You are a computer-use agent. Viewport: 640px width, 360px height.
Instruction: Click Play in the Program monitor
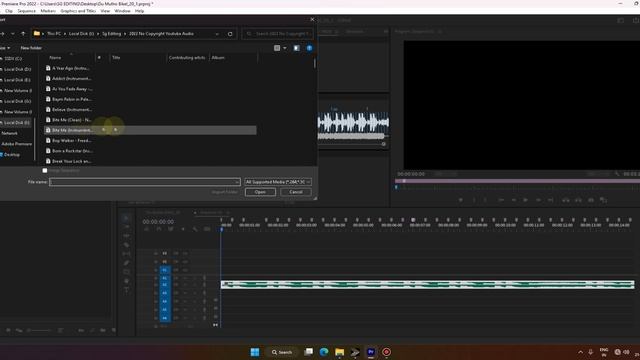[x=525, y=200]
